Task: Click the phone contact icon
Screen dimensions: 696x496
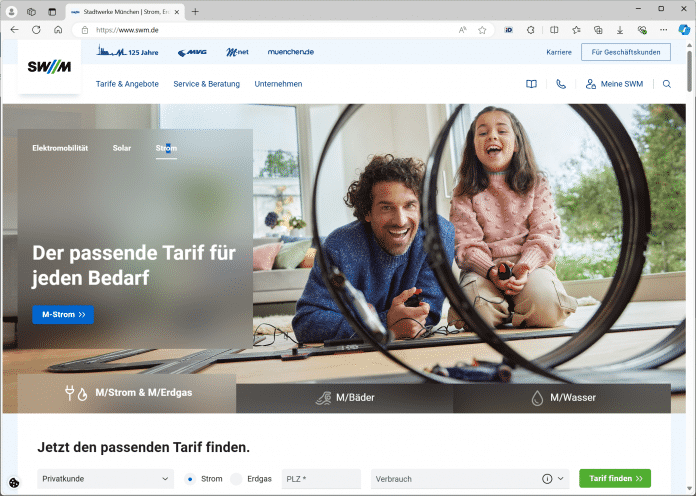Action: pos(561,84)
